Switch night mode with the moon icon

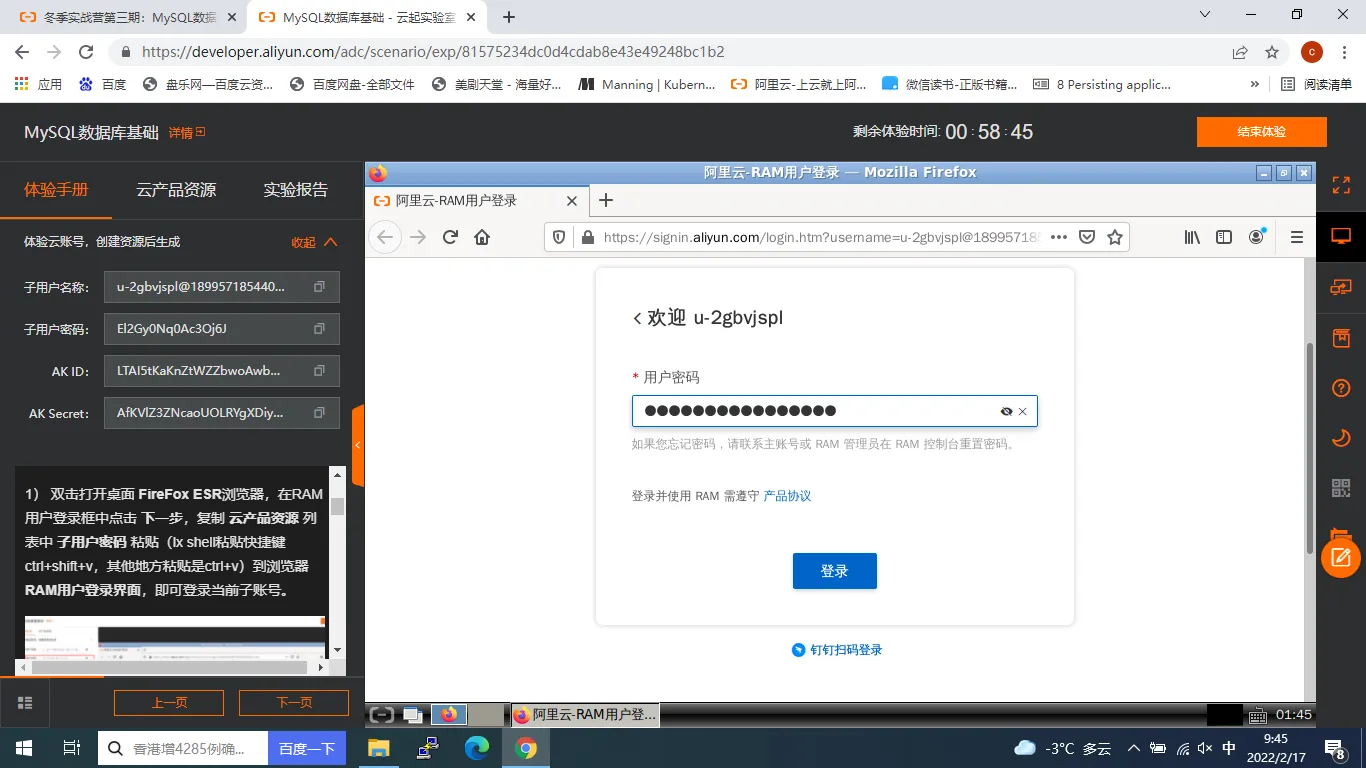tap(1341, 438)
